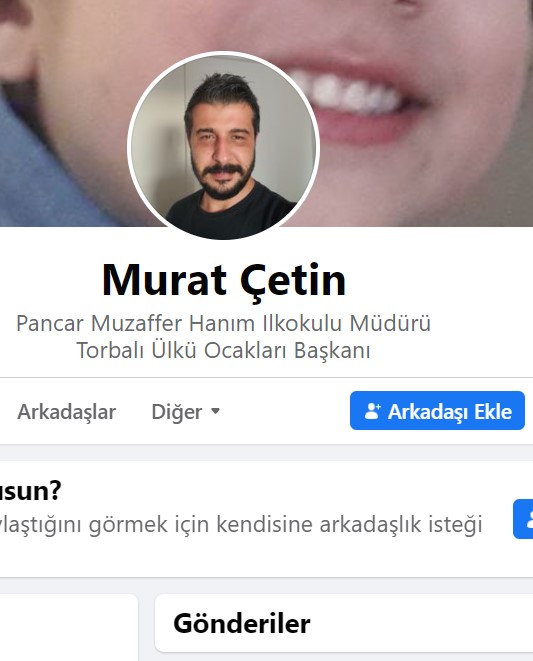533x661 pixels.
Task: Select the profile name Murat Çetin
Action: tap(224, 280)
